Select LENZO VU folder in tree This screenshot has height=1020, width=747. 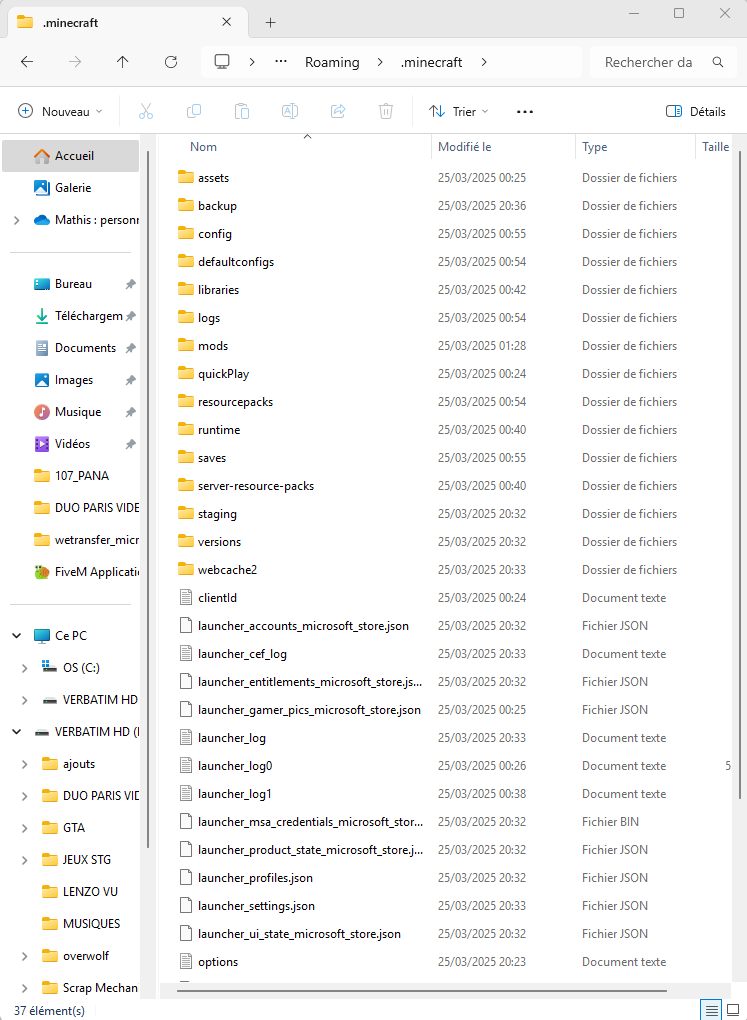(x=79, y=891)
